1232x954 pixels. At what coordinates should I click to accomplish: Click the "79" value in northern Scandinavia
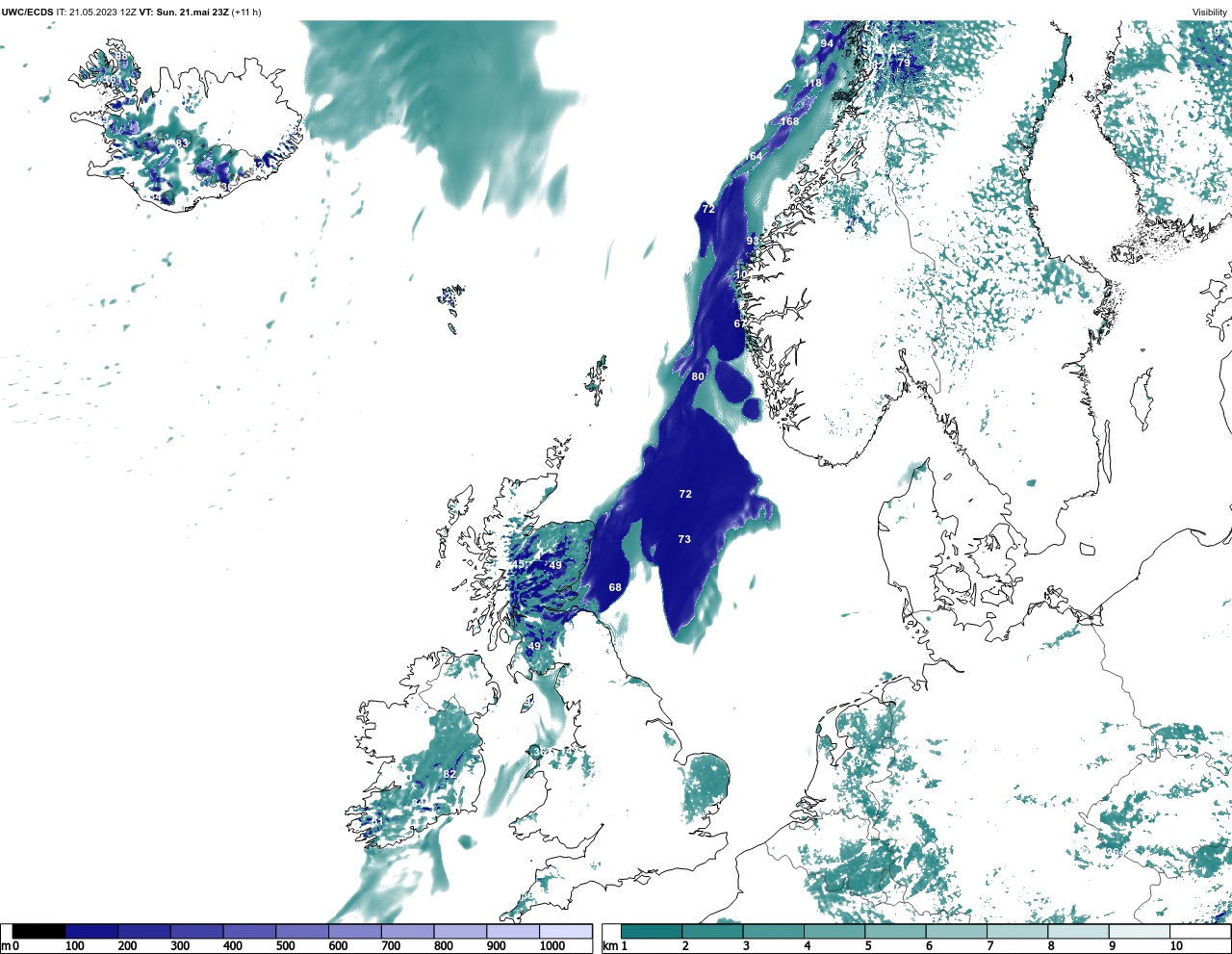(904, 63)
